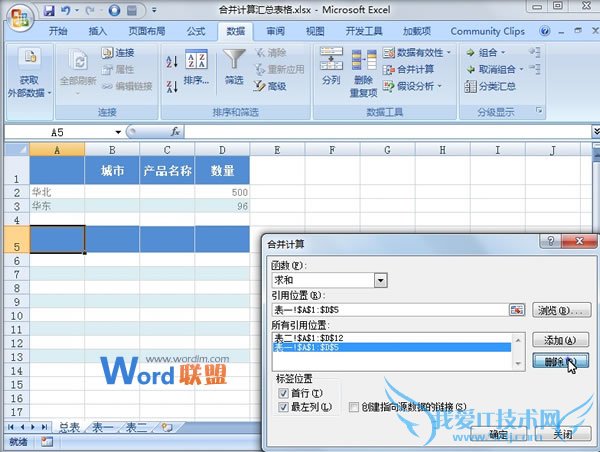Click Properties (属性) in Connections group
This screenshot has width=600, height=452.
(x=118, y=69)
